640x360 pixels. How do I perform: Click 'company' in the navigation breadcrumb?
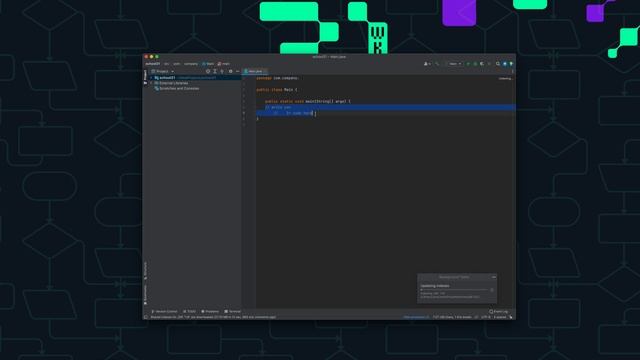point(191,64)
